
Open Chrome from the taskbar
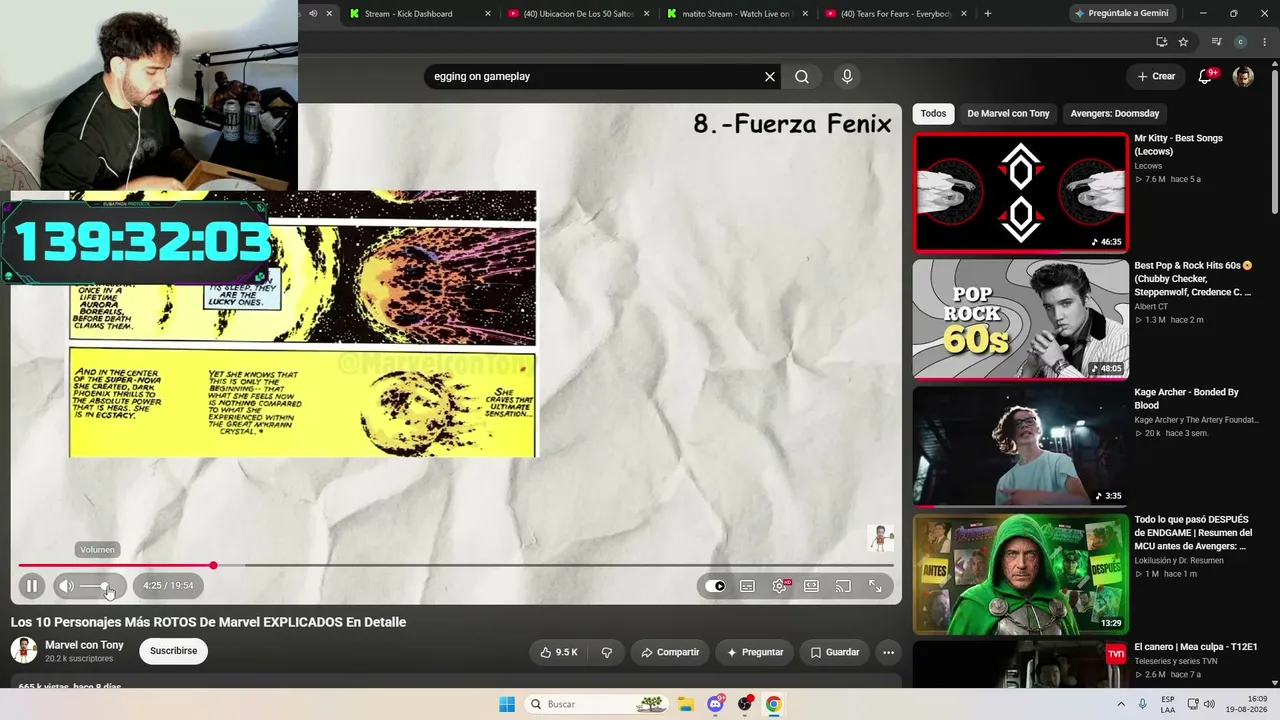tap(773, 704)
